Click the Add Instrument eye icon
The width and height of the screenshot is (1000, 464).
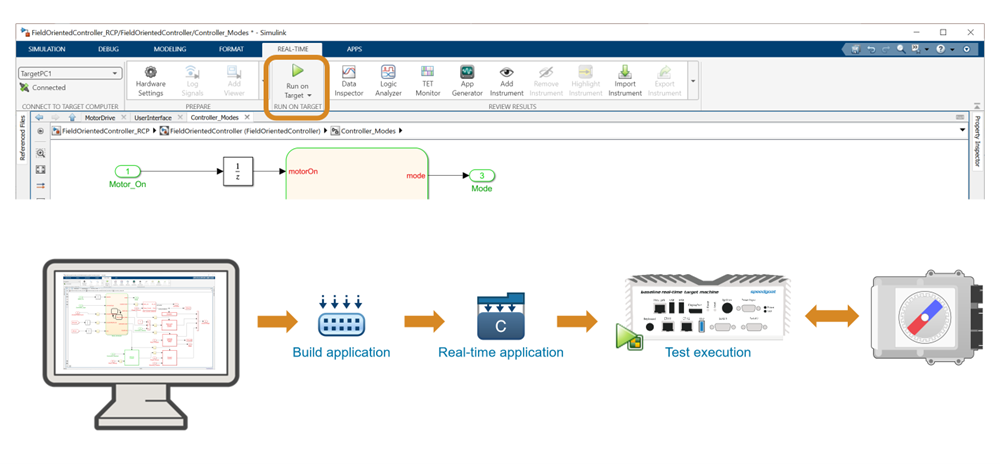coord(507,80)
